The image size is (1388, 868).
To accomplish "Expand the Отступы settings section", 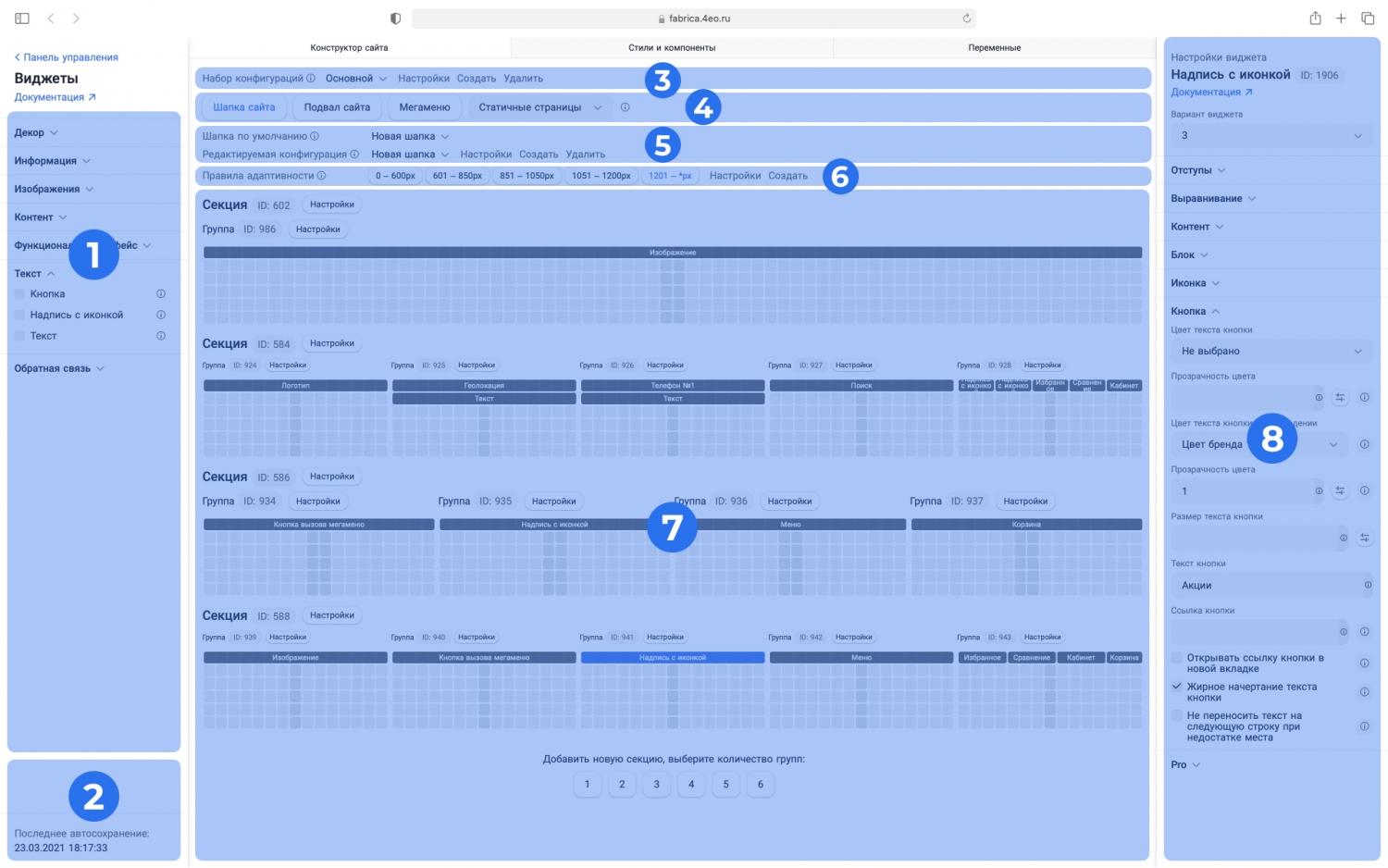I will (x=1197, y=170).
